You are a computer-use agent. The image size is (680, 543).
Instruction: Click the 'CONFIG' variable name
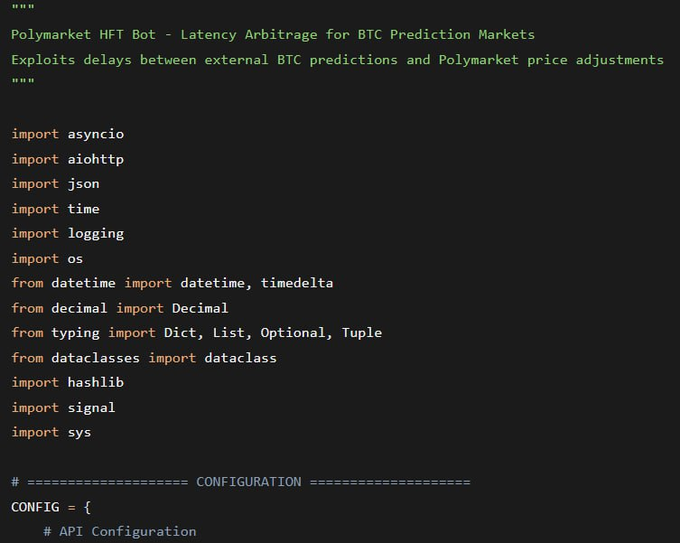click(35, 507)
